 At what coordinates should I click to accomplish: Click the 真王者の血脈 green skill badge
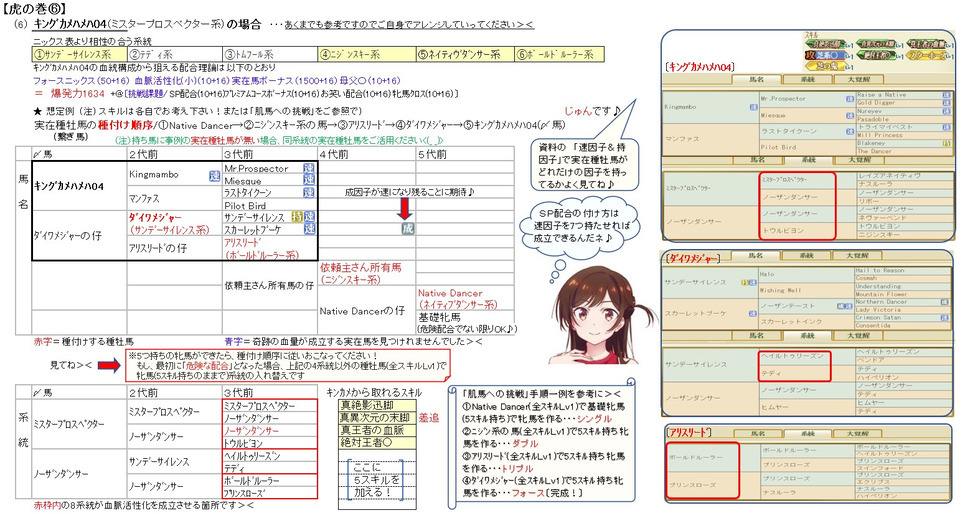[926, 44]
